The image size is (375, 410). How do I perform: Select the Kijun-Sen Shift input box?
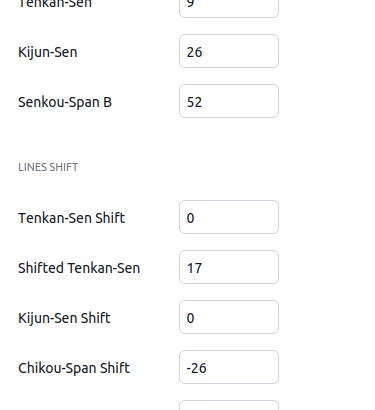coord(229,317)
